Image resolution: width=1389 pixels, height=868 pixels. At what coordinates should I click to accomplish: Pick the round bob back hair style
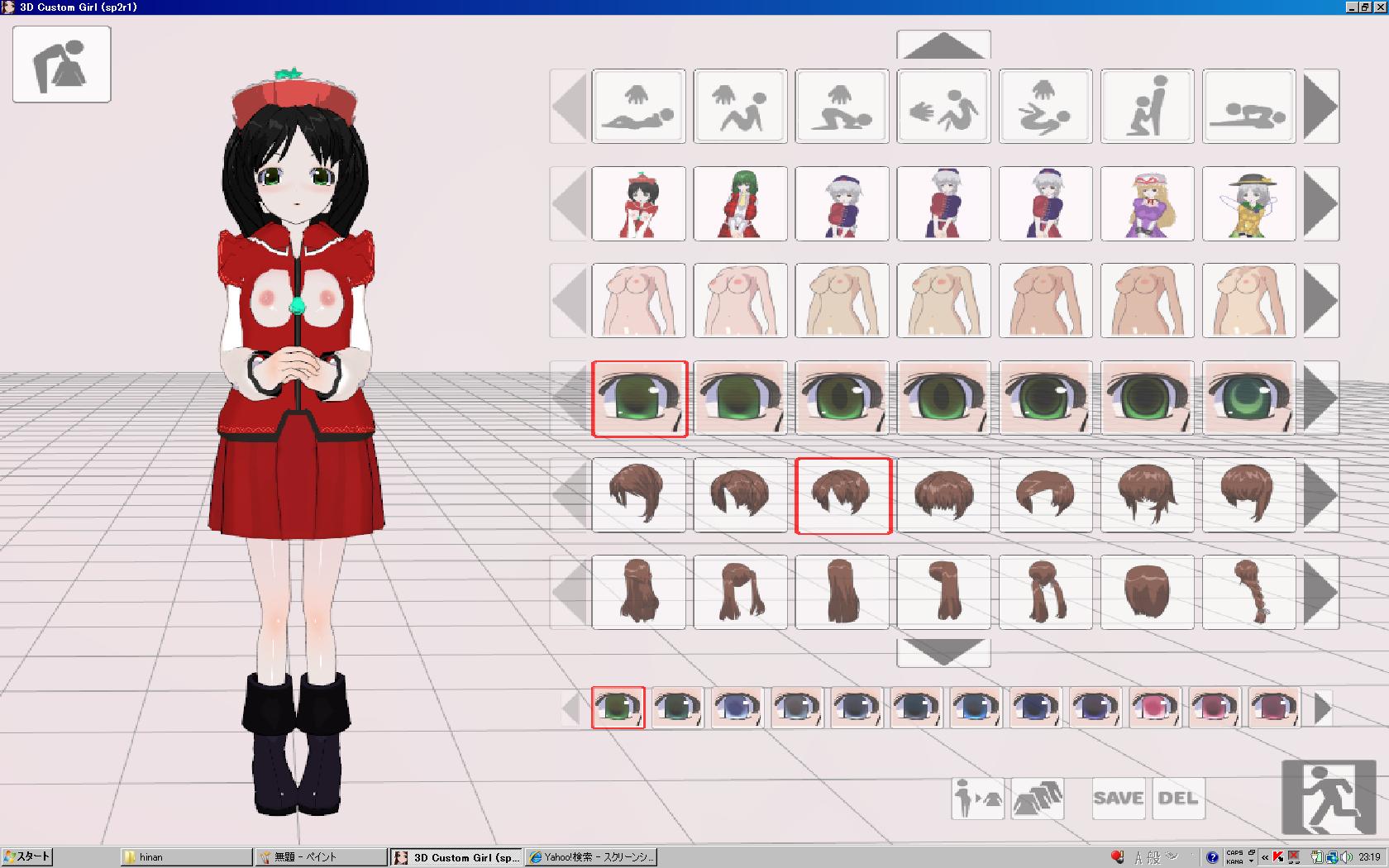click(x=1147, y=592)
